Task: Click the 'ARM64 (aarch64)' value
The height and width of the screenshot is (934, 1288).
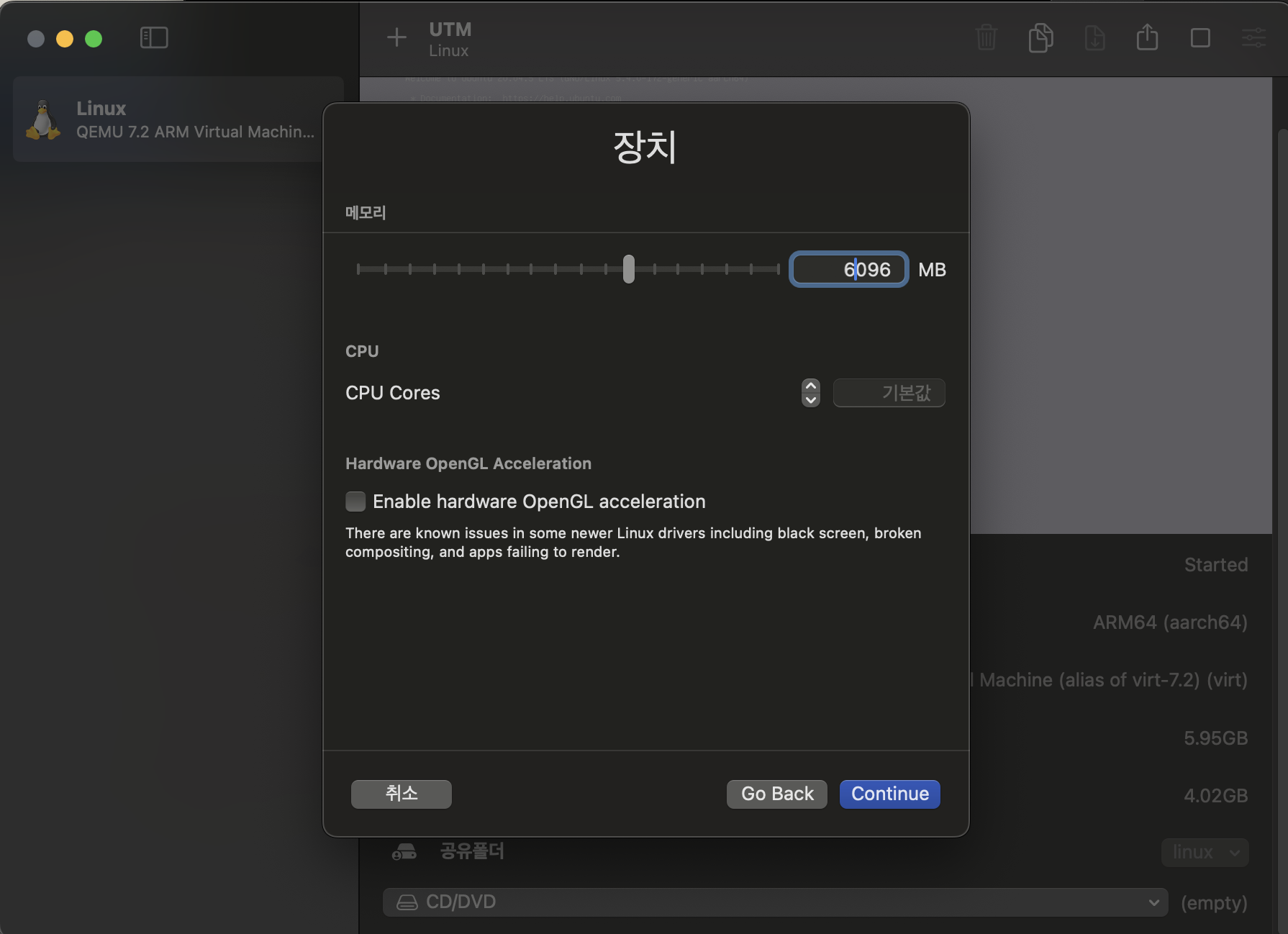Action: (x=1171, y=622)
